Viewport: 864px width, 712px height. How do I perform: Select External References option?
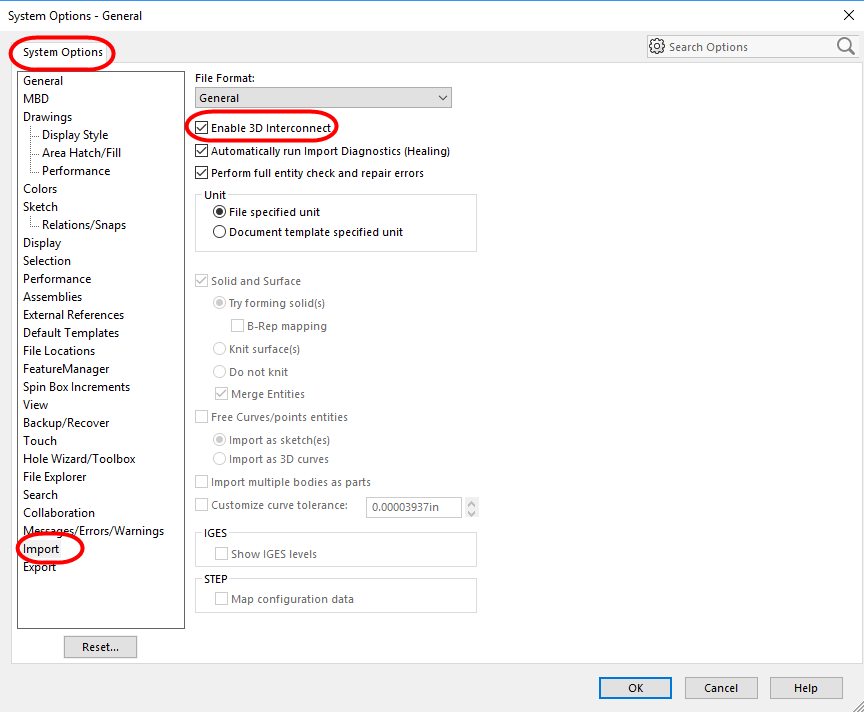pyautogui.click(x=73, y=315)
